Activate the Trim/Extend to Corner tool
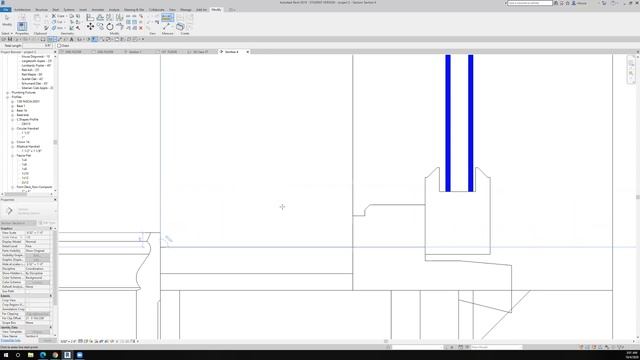 point(120,27)
